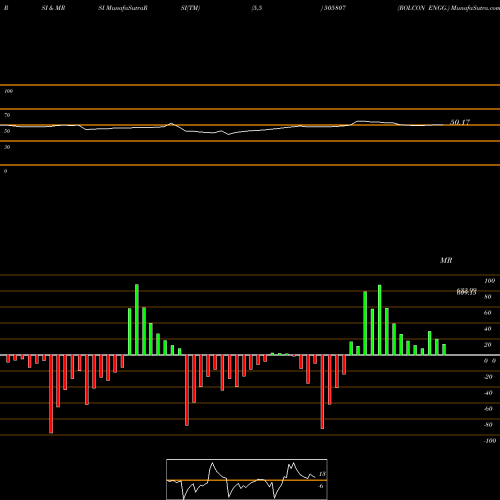Click the MR axis label -20
500x500 pixels.
pyautogui.click(x=488, y=377)
